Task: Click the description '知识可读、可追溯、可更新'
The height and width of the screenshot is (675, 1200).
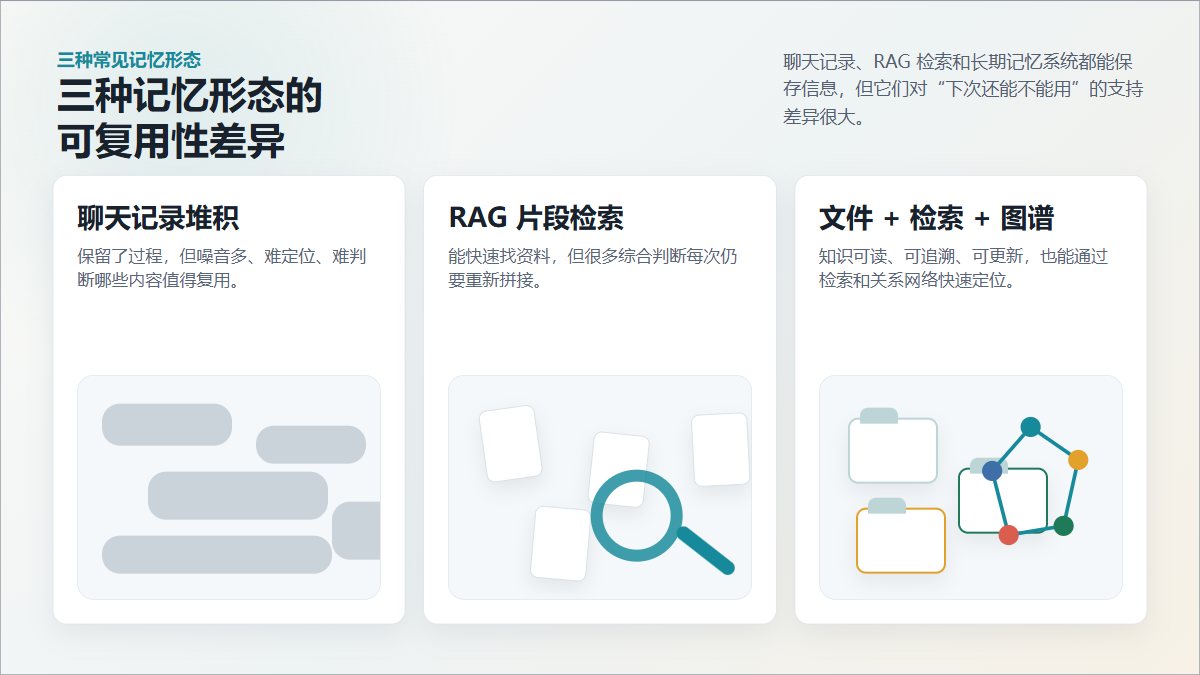Action: 963,268
